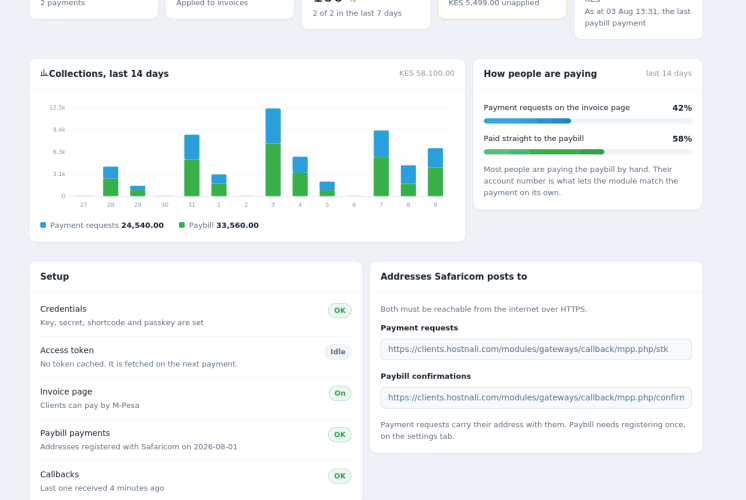Click 'Applied to invoices' card text
The height and width of the screenshot is (500, 746).
coord(212,3)
